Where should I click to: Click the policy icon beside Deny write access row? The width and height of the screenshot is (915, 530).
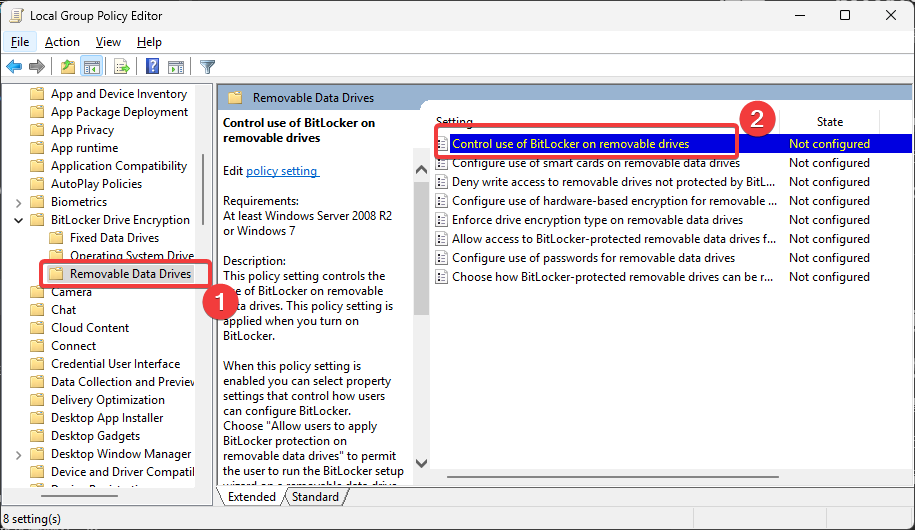coord(442,182)
